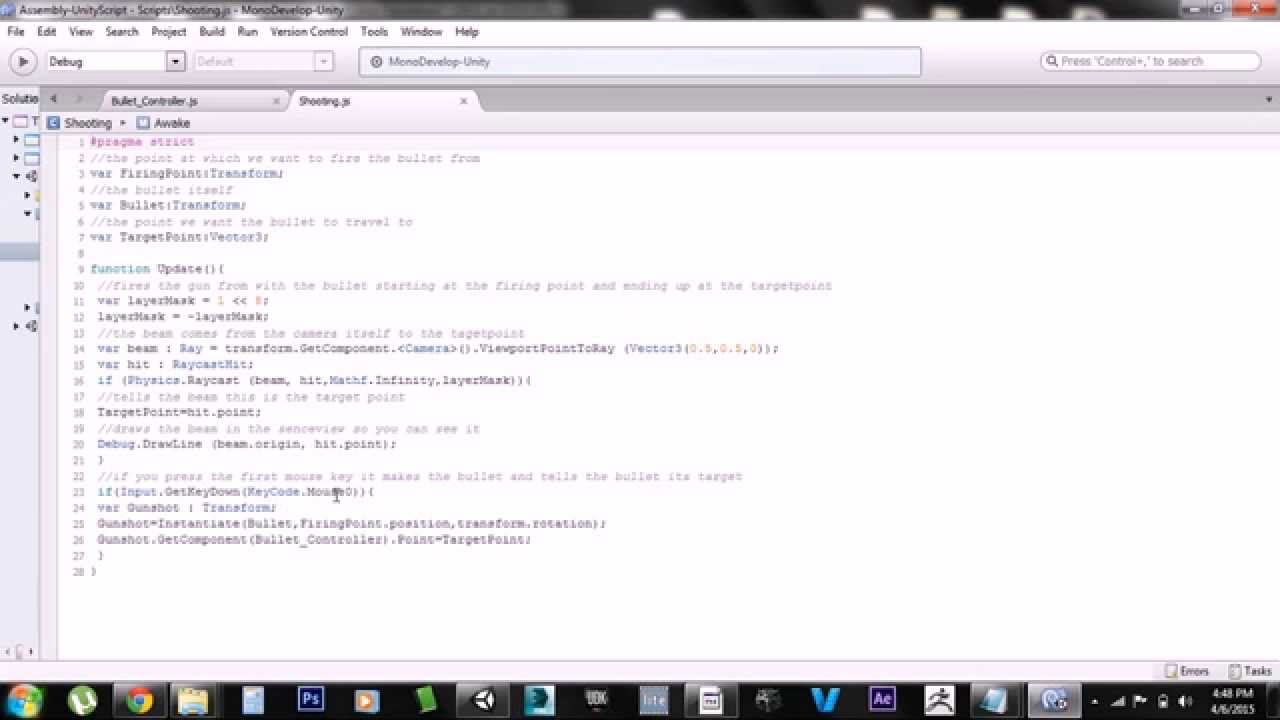Click 'var hit : RaycastHit;' line
This screenshot has width=1280, height=720.
[175, 365]
